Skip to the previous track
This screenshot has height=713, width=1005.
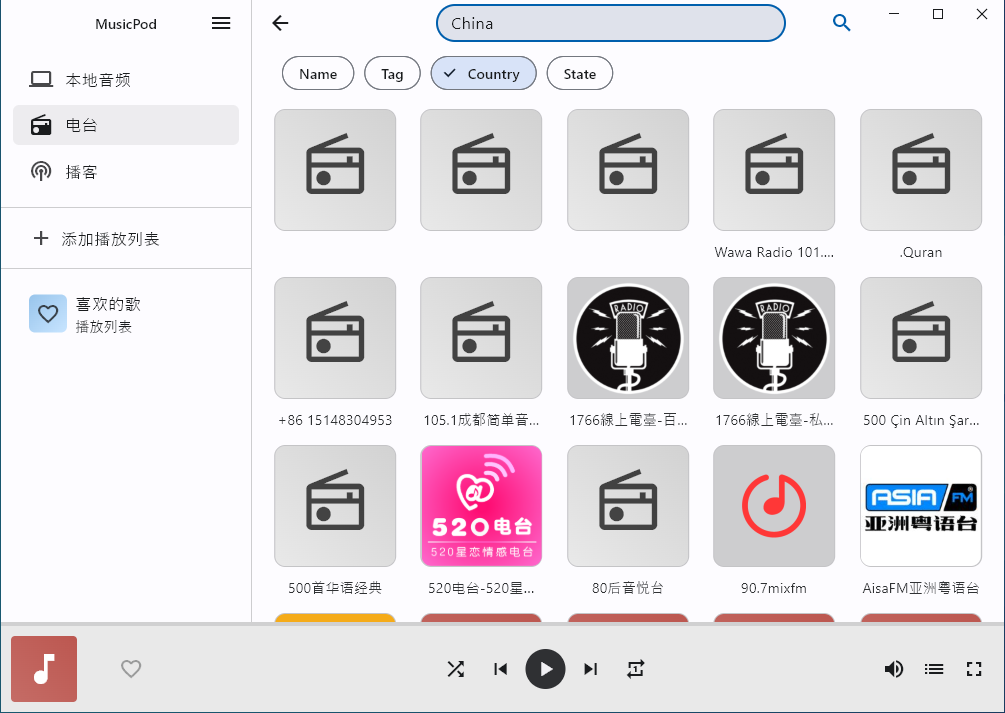(x=501, y=669)
